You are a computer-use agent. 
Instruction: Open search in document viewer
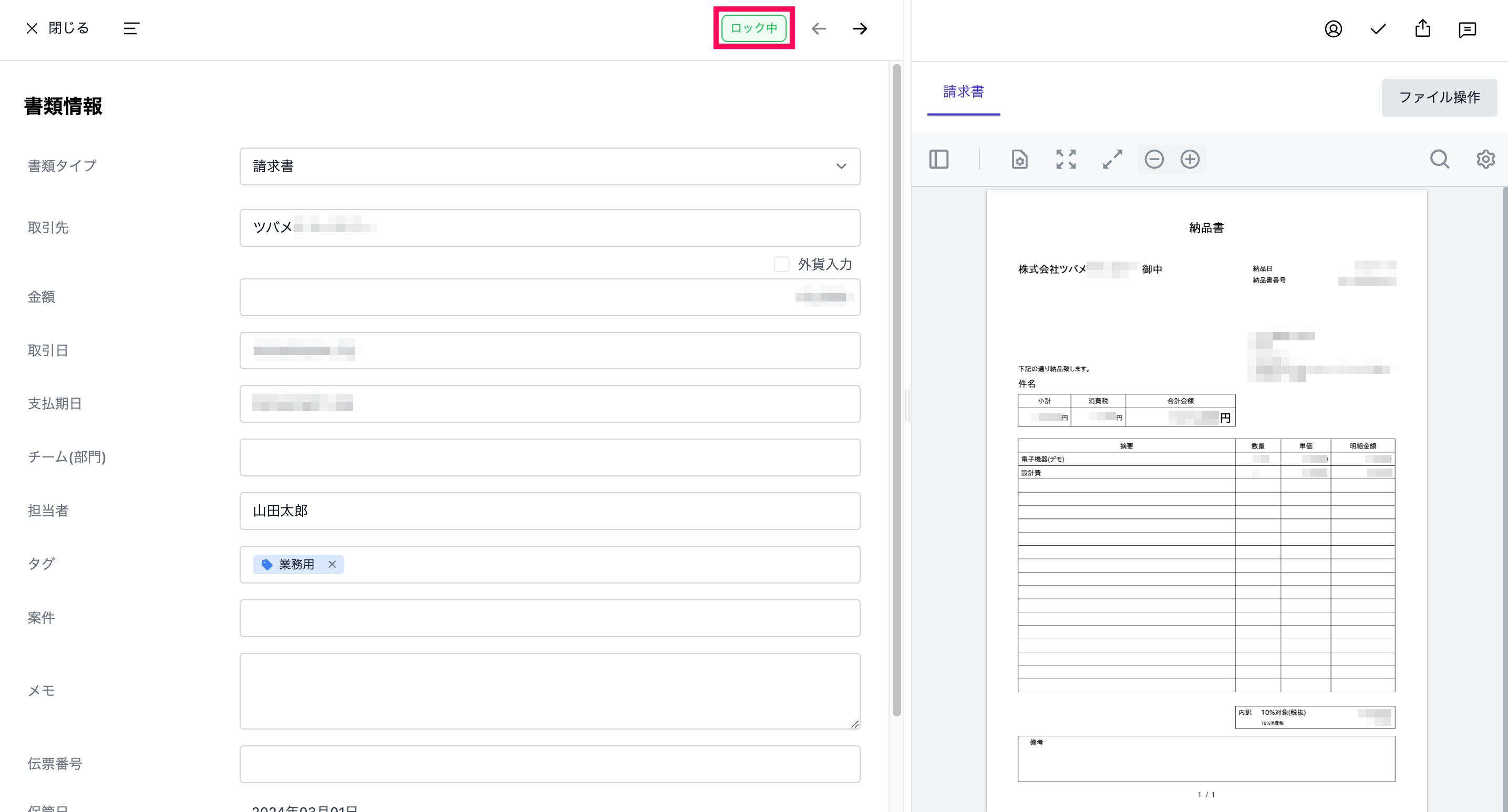(x=1440, y=159)
